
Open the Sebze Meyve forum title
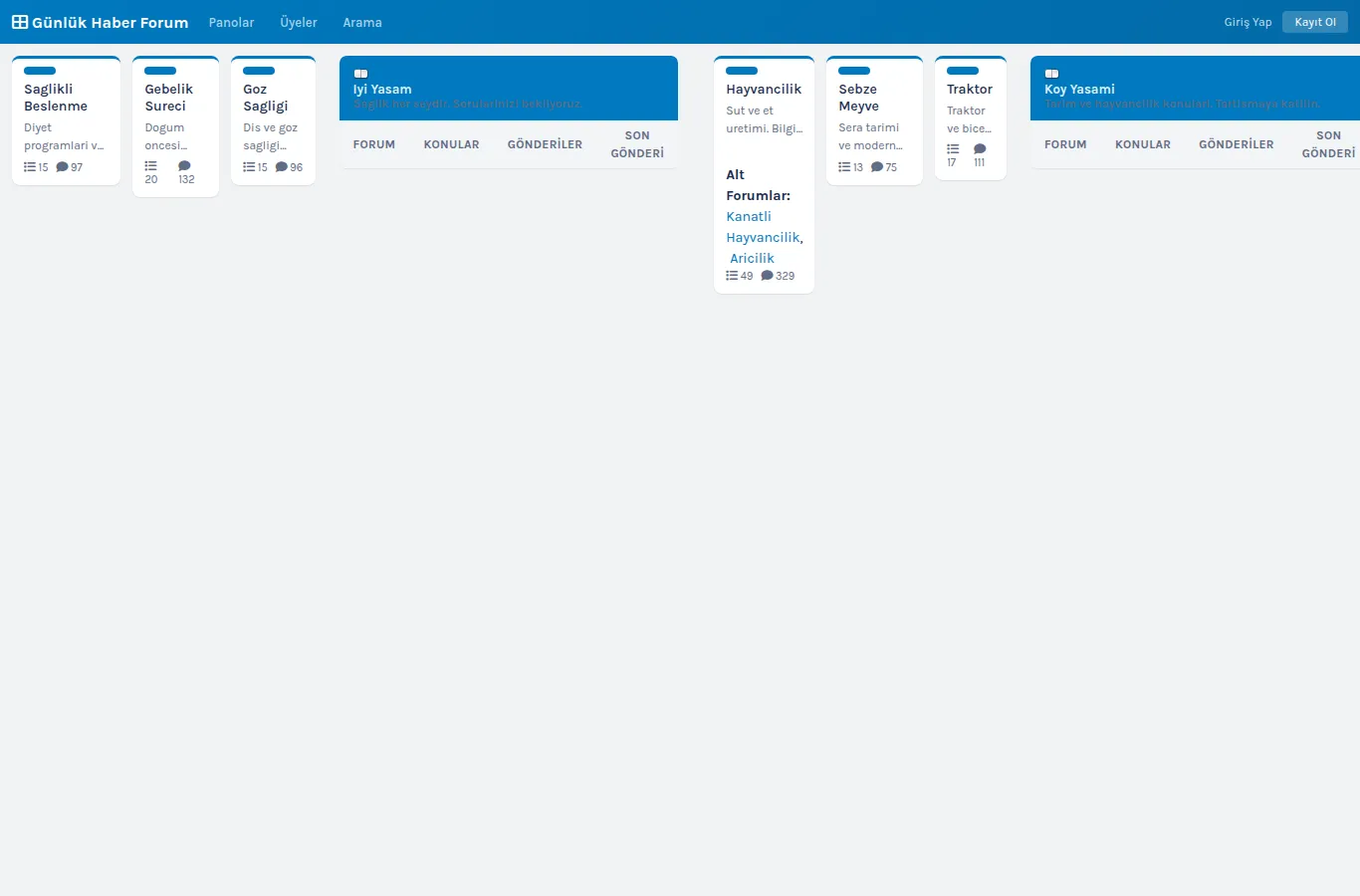tap(858, 98)
